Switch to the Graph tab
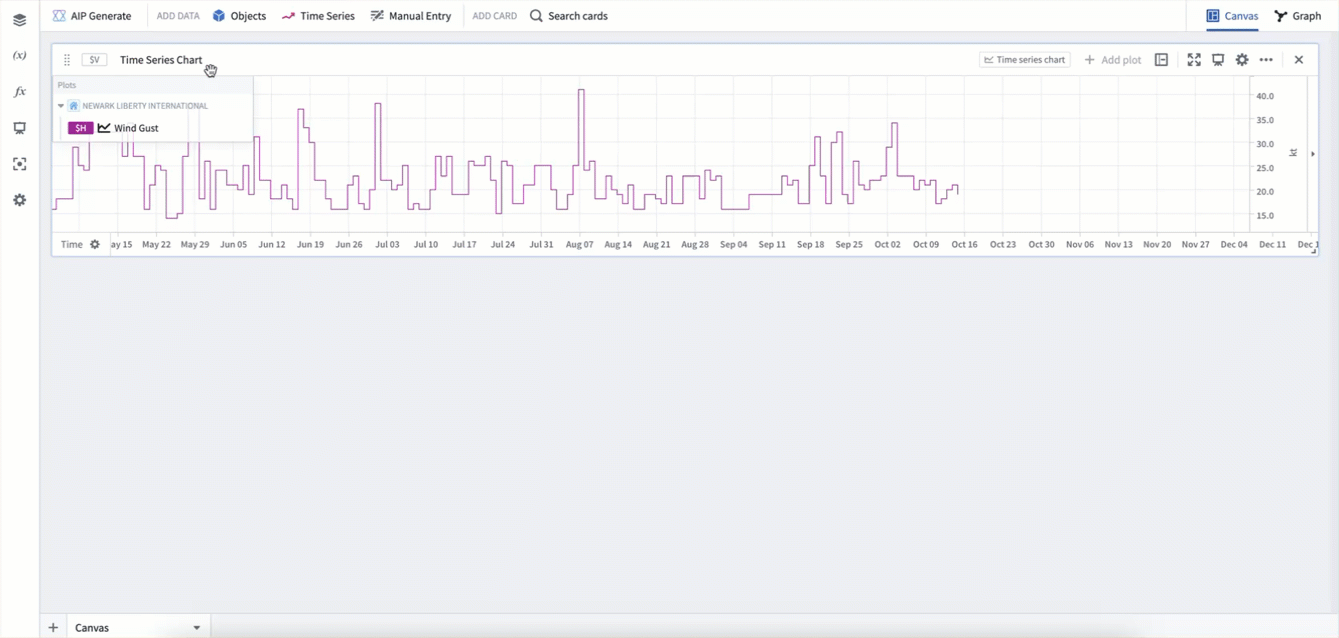Screen dimensions: 1339x638 click(1297, 15)
